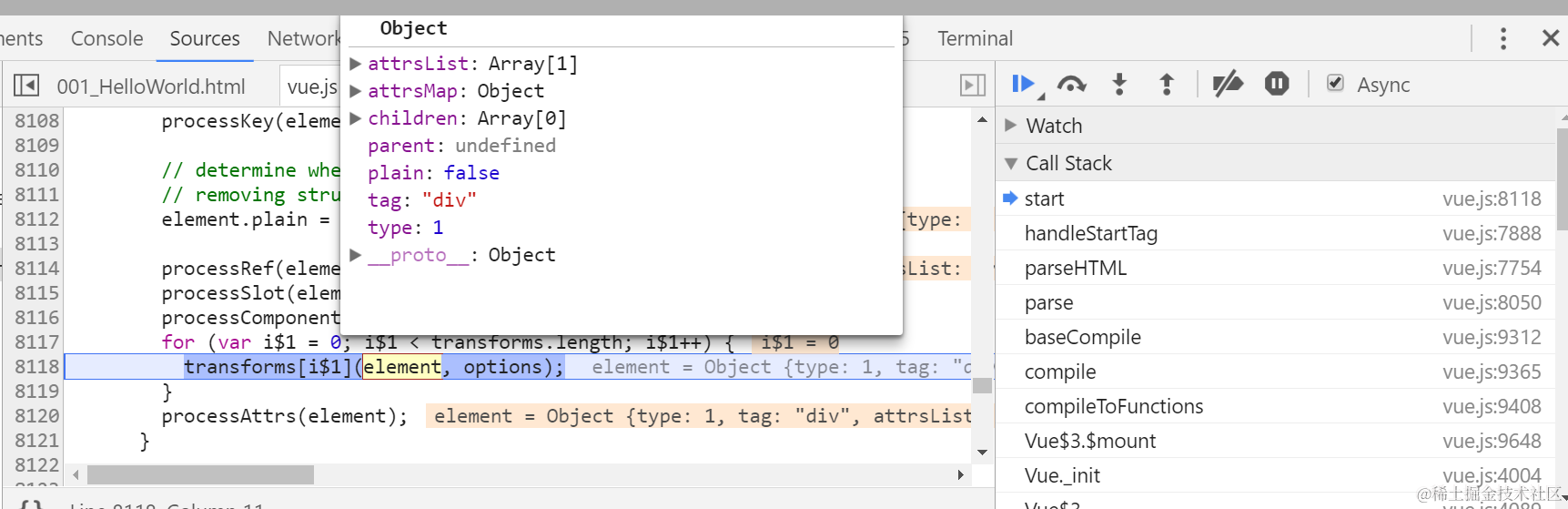
Task: Click the Object popup header
Action: pyautogui.click(x=413, y=28)
